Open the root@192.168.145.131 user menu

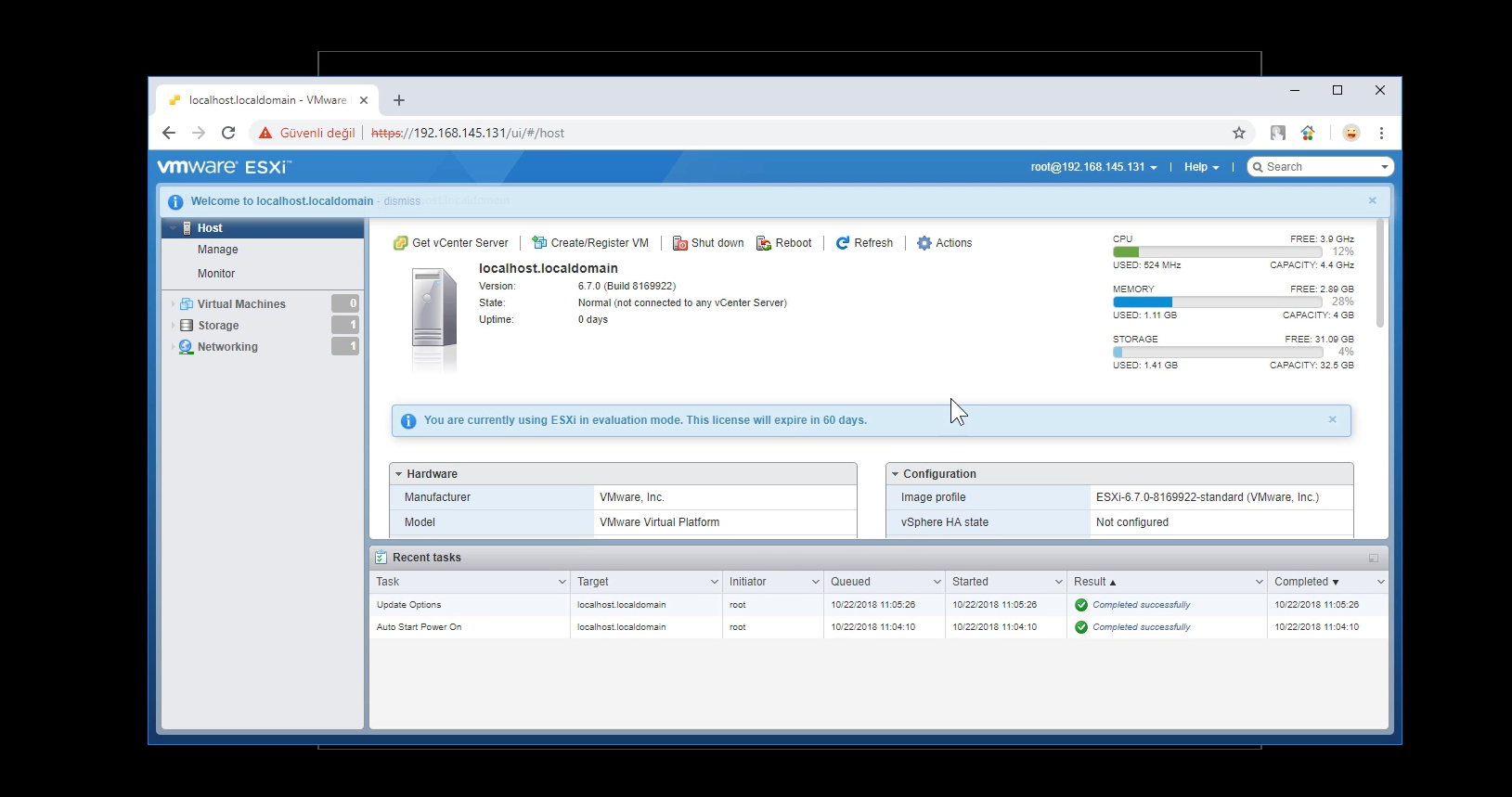1093,167
